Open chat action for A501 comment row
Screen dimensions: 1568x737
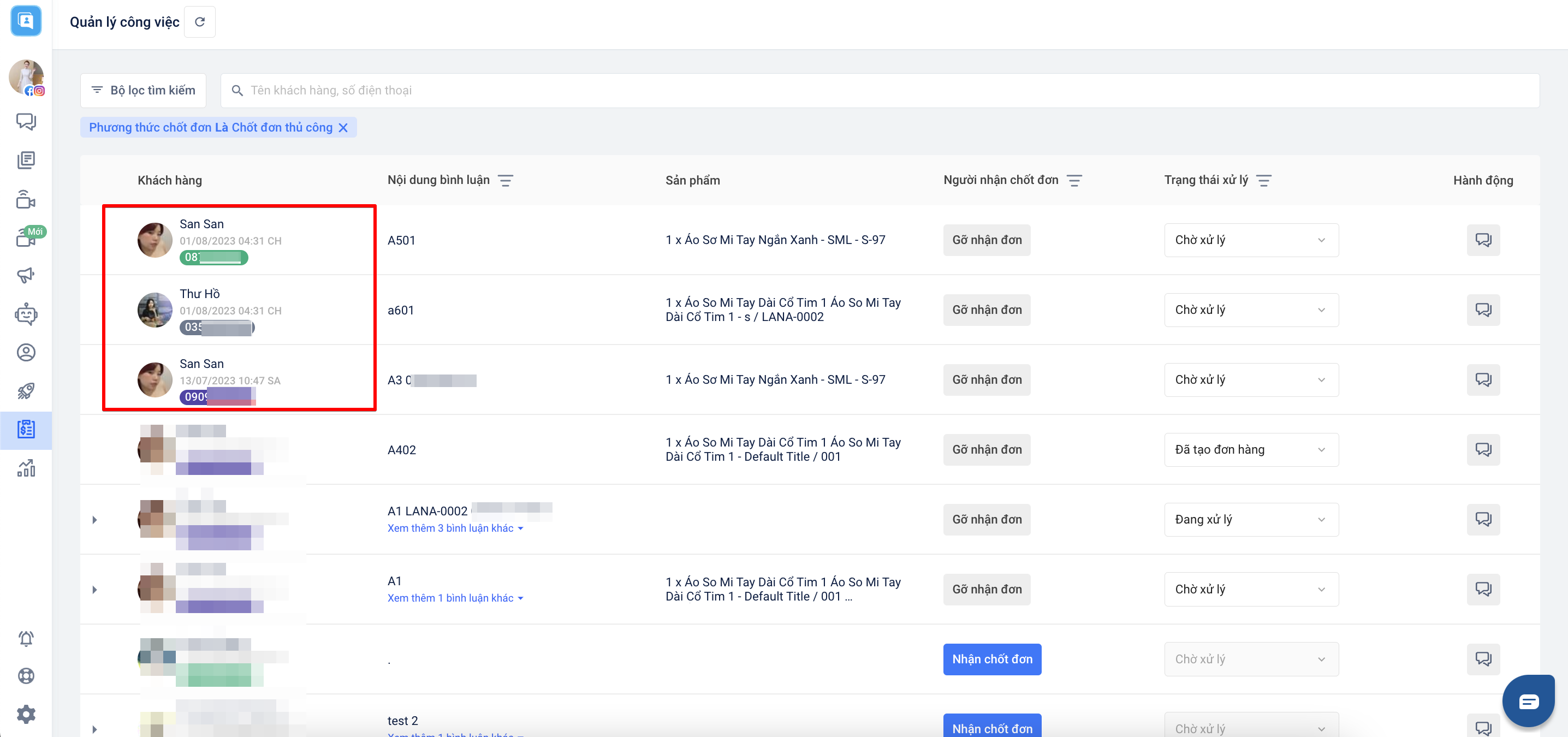click(x=1483, y=240)
